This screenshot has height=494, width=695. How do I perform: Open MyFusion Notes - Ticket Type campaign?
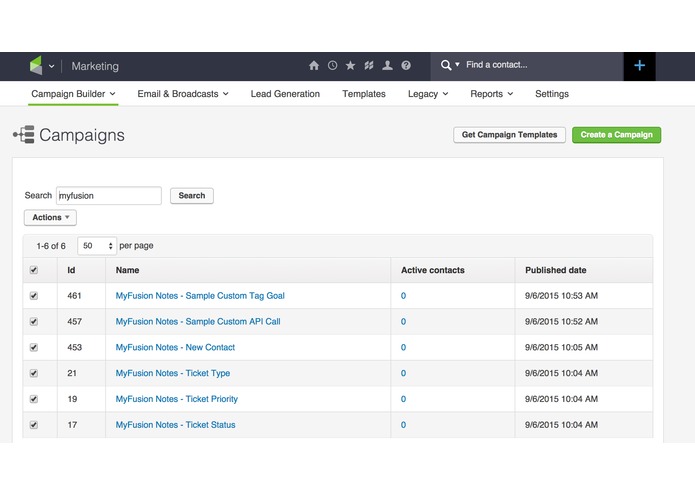(173, 373)
